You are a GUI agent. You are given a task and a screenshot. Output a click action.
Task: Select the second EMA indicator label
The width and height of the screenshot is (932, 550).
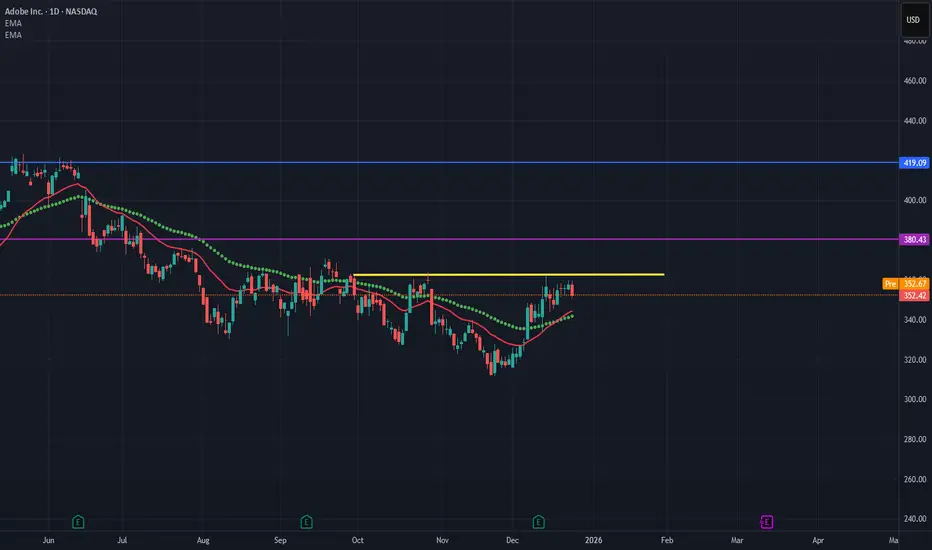pos(13,35)
